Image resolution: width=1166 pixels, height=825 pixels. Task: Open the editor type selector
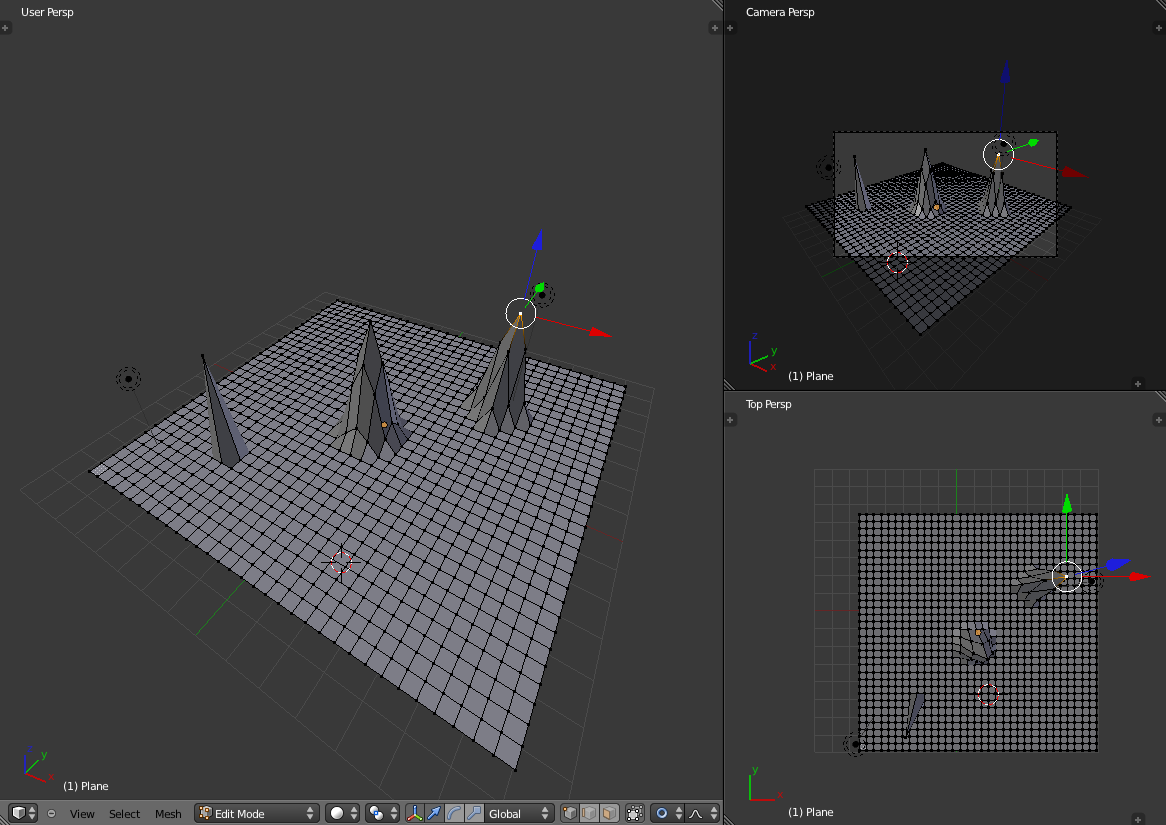[23, 813]
